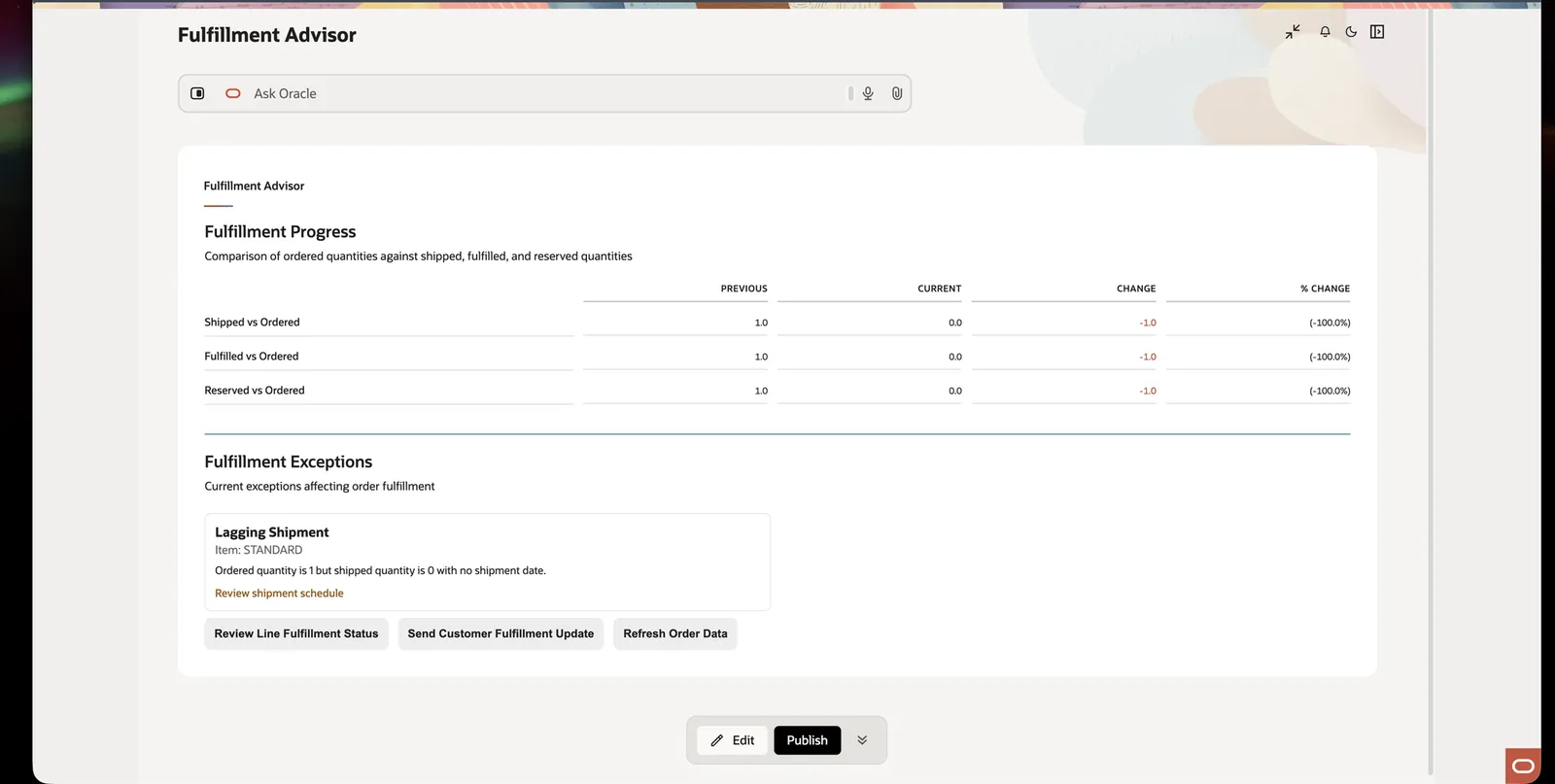Click Review Line Fulfillment Status button

[x=296, y=633]
